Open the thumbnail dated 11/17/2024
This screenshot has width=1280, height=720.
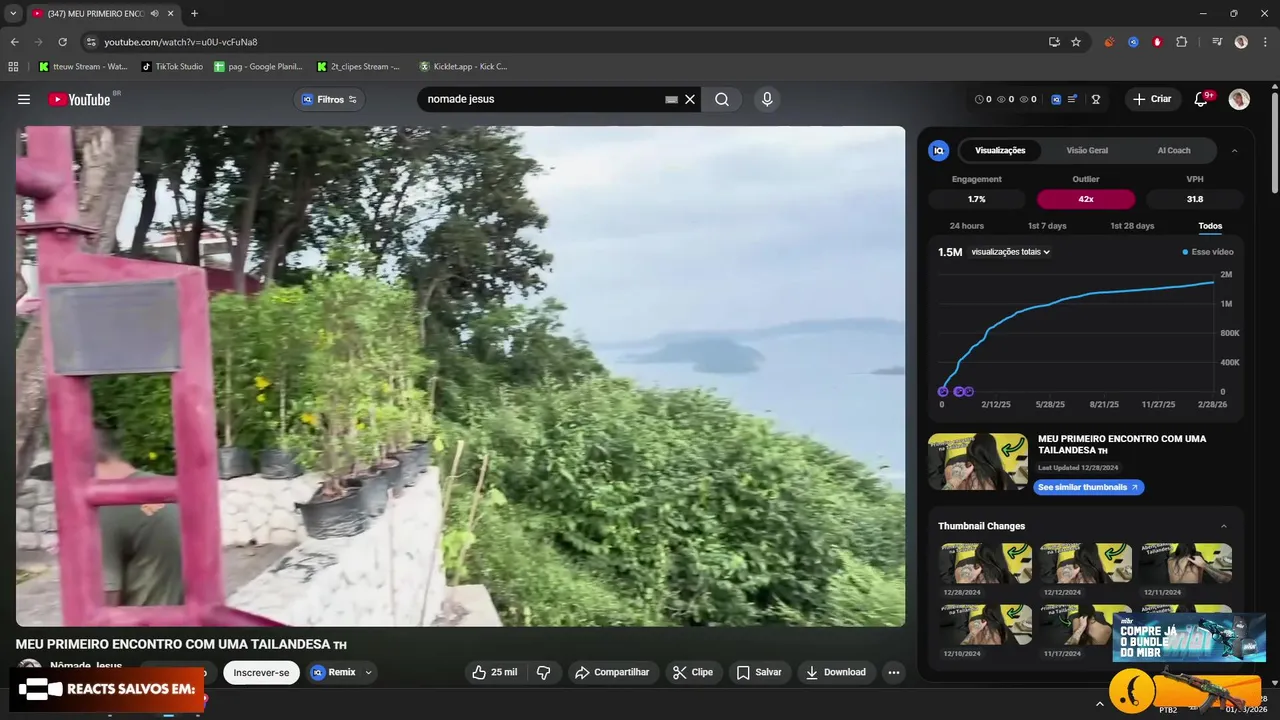(1085, 624)
